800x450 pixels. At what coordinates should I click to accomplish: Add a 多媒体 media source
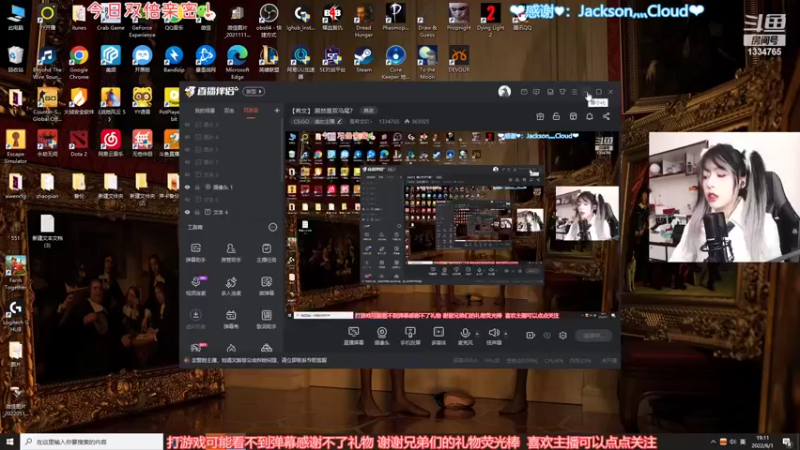click(x=438, y=336)
